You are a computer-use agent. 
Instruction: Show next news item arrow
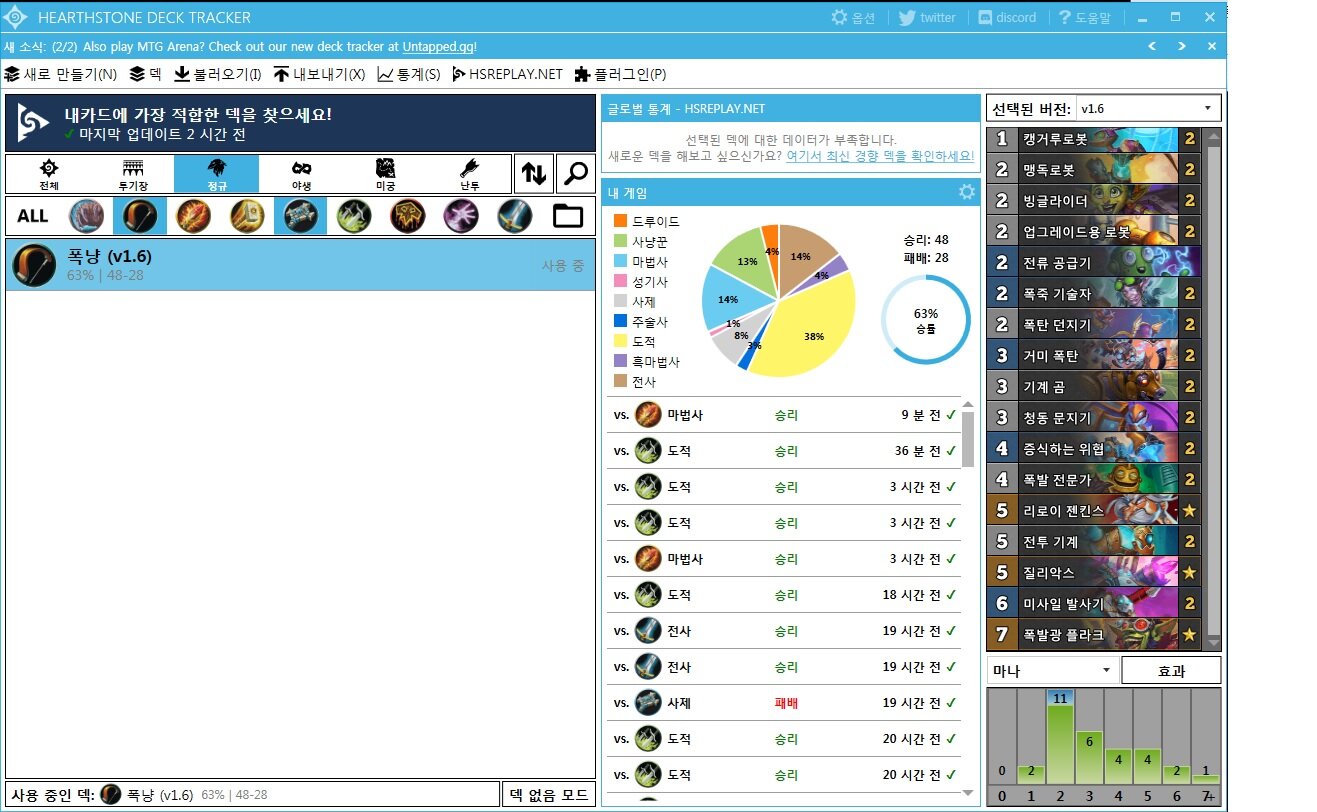[x=1182, y=46]
